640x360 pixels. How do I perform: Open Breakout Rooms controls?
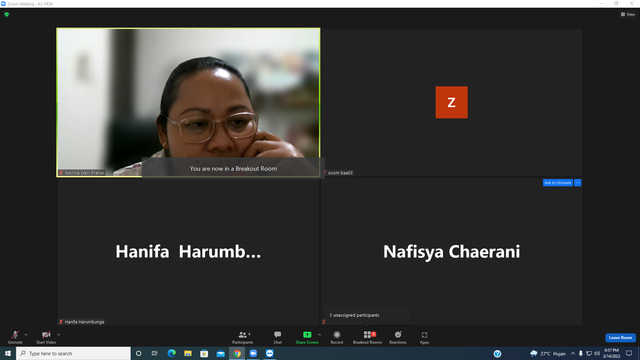(367, 337)
